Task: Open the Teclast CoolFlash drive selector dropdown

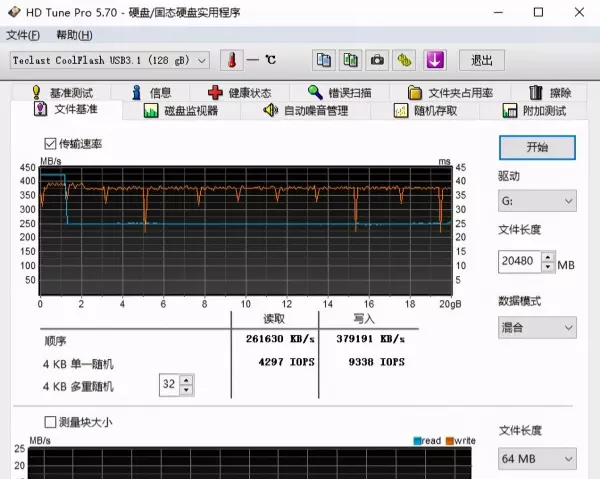Action: 110,60
